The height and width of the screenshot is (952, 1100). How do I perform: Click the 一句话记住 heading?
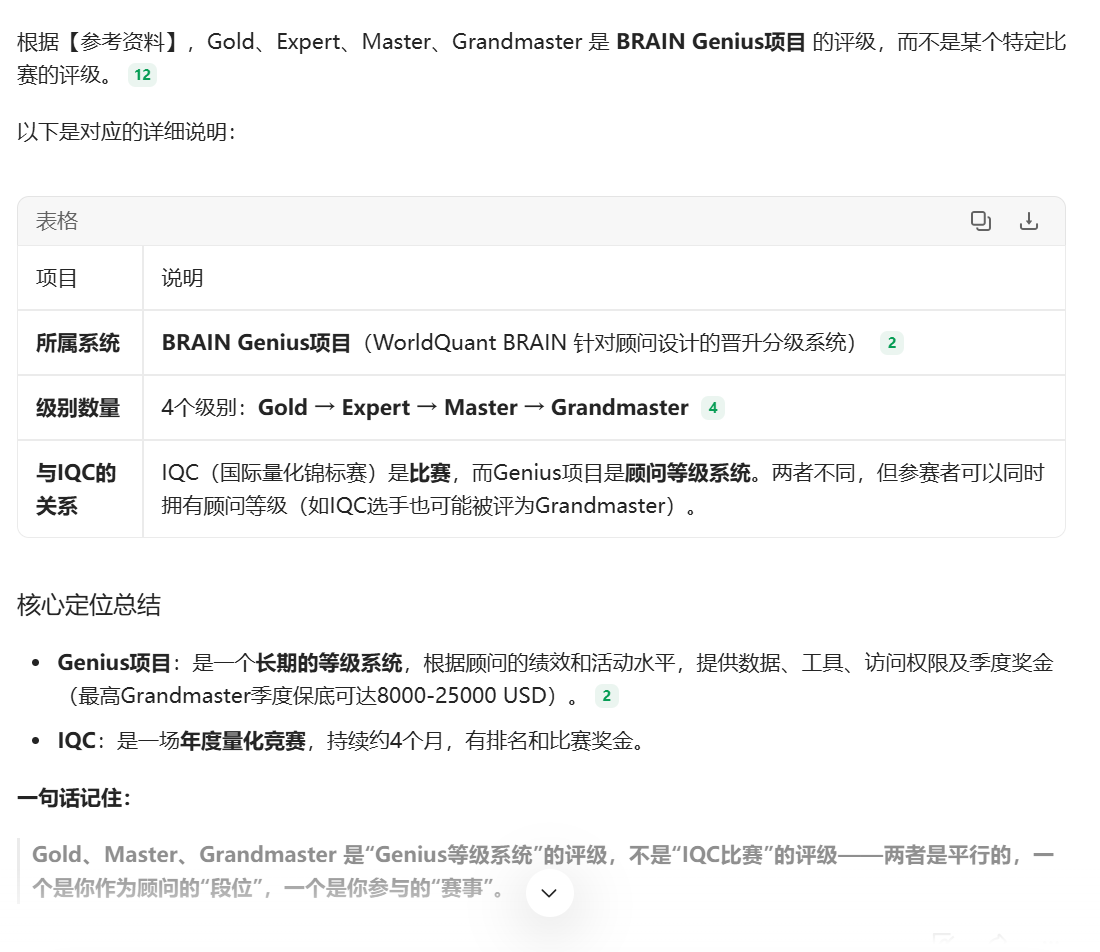(x=74, y=798)
